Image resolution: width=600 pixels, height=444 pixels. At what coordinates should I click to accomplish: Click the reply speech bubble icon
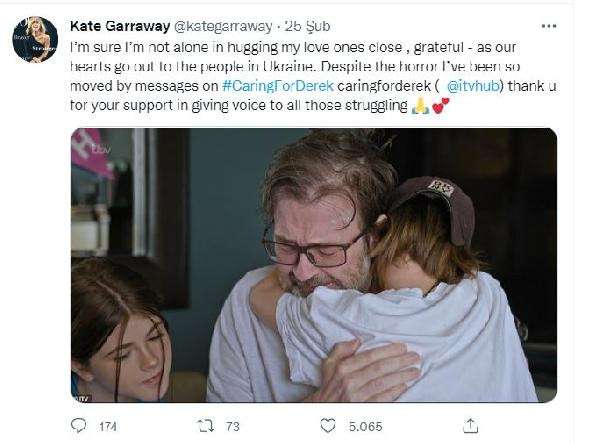click(x=79, y=426)
